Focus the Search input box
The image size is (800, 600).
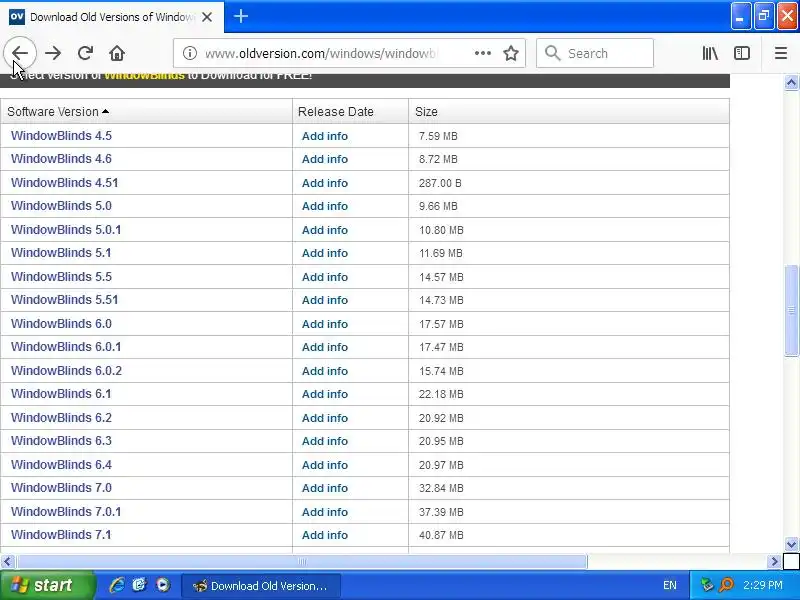(x=595, y=53)
